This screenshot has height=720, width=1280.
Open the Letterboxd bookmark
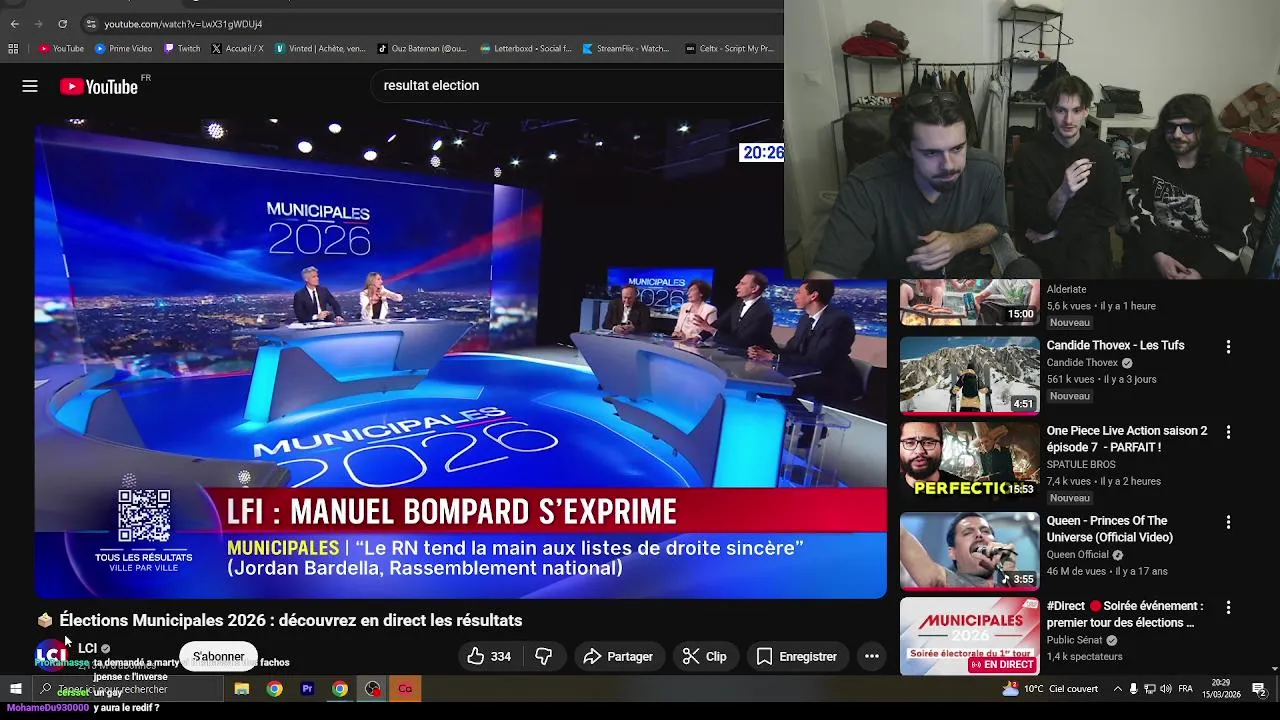tap(526, 48)
